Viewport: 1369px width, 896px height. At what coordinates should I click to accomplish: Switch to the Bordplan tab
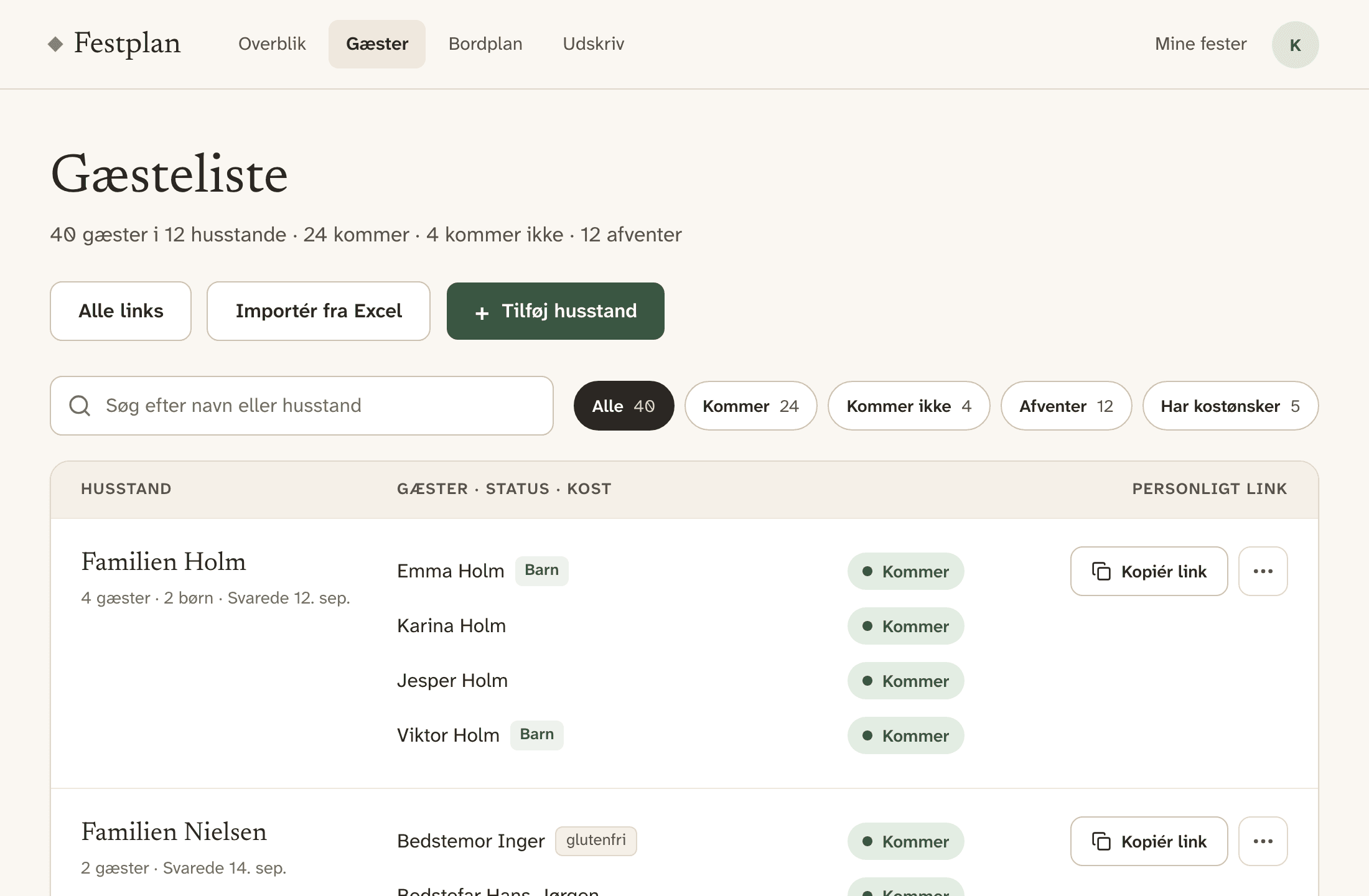click(x=485, y=44)
